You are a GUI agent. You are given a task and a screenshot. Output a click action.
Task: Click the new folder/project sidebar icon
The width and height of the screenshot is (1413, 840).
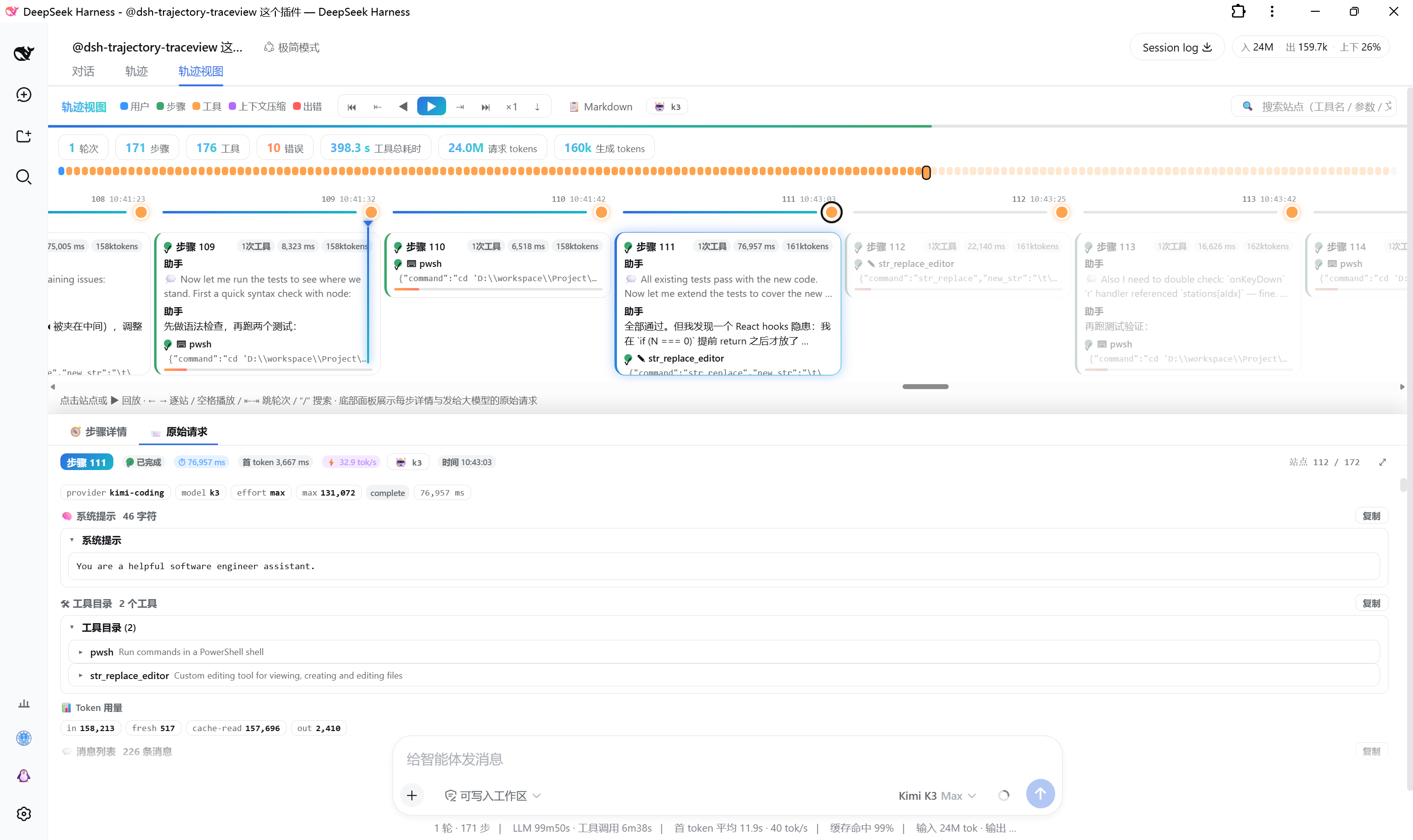(x=24, y=136)
